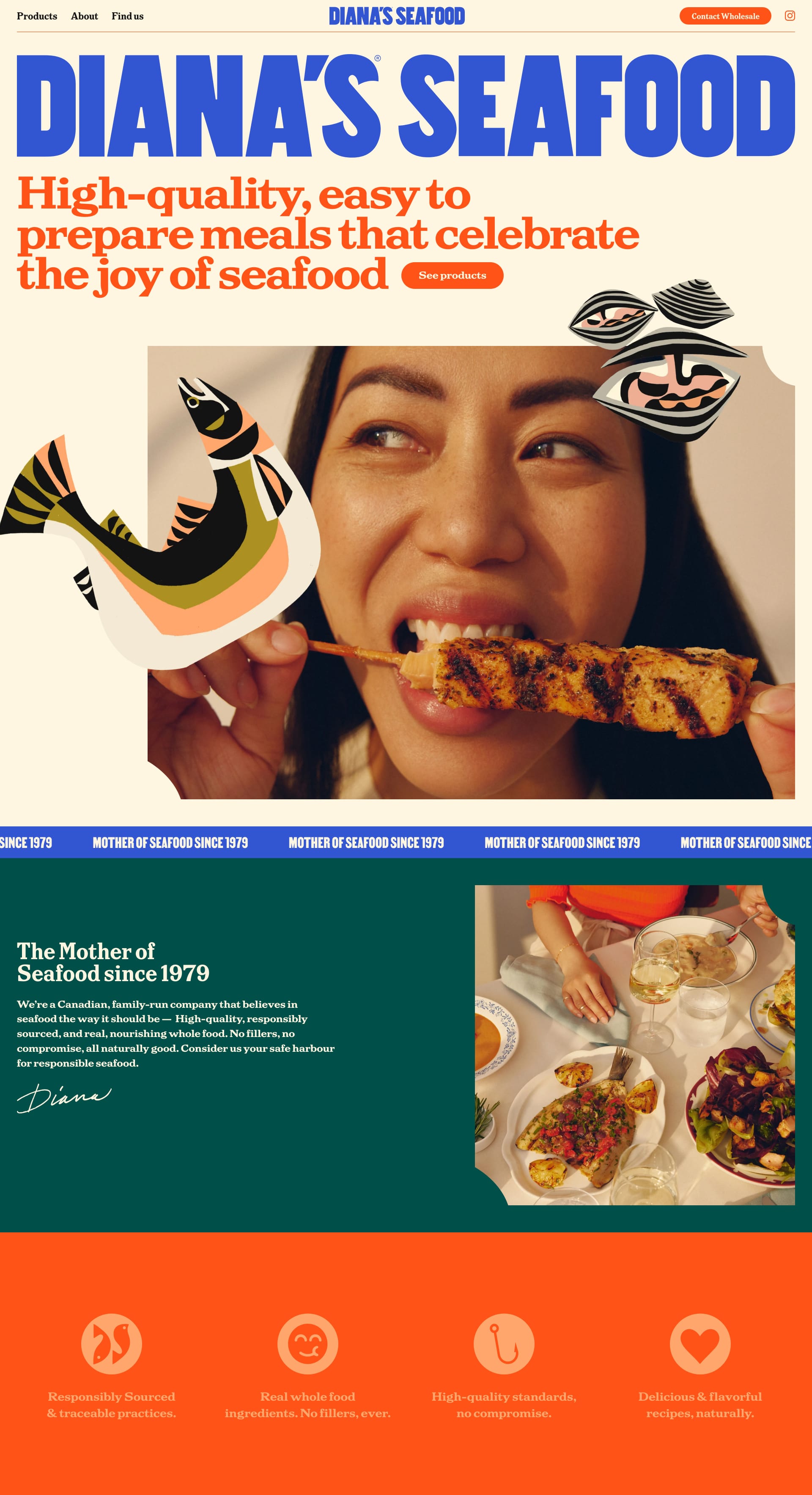
Task: Click the heart Delicious & flavorful icon
Action: (700, 1344)
